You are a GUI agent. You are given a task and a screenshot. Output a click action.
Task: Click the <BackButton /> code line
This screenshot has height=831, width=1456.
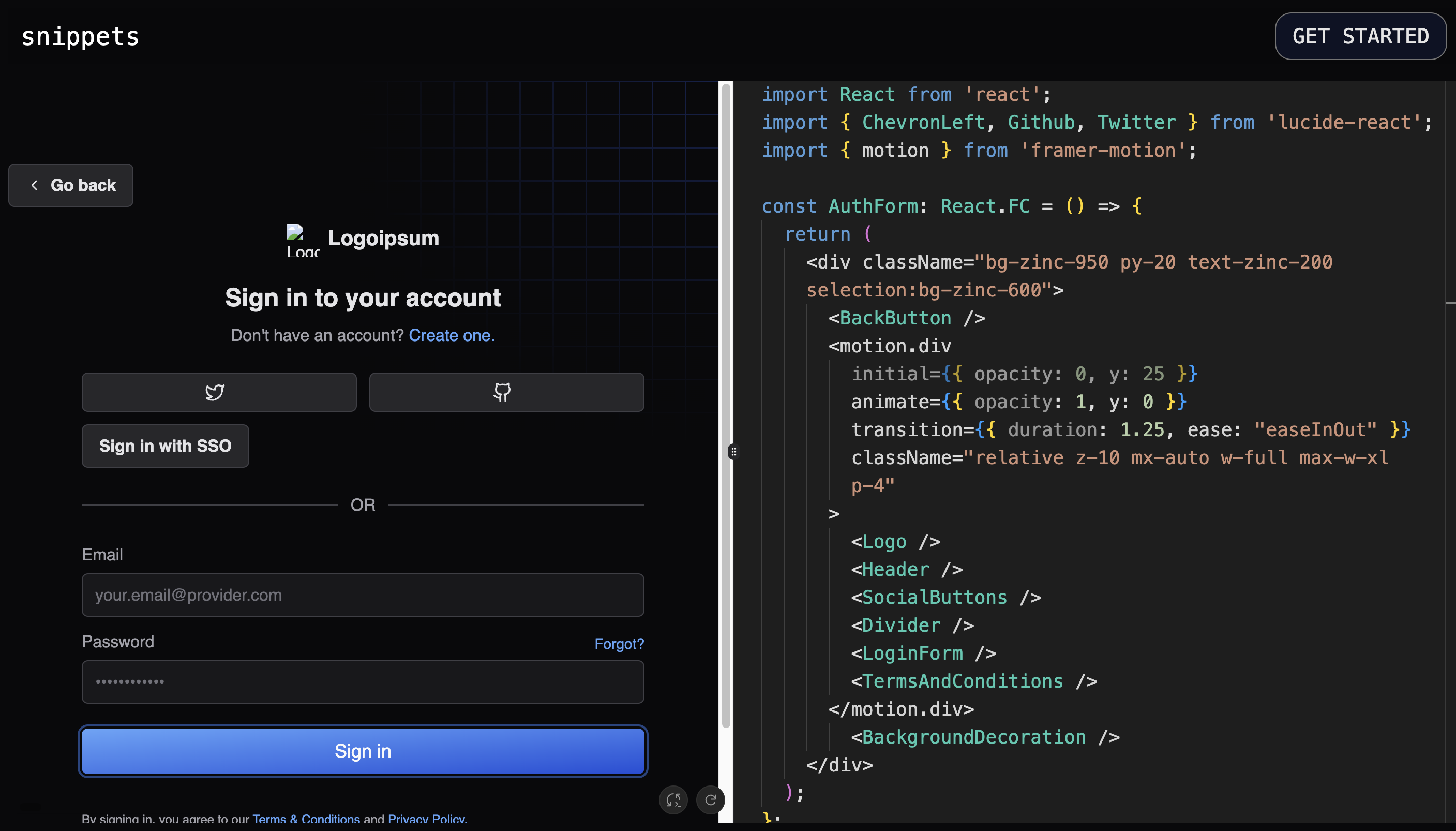[907, 318]
